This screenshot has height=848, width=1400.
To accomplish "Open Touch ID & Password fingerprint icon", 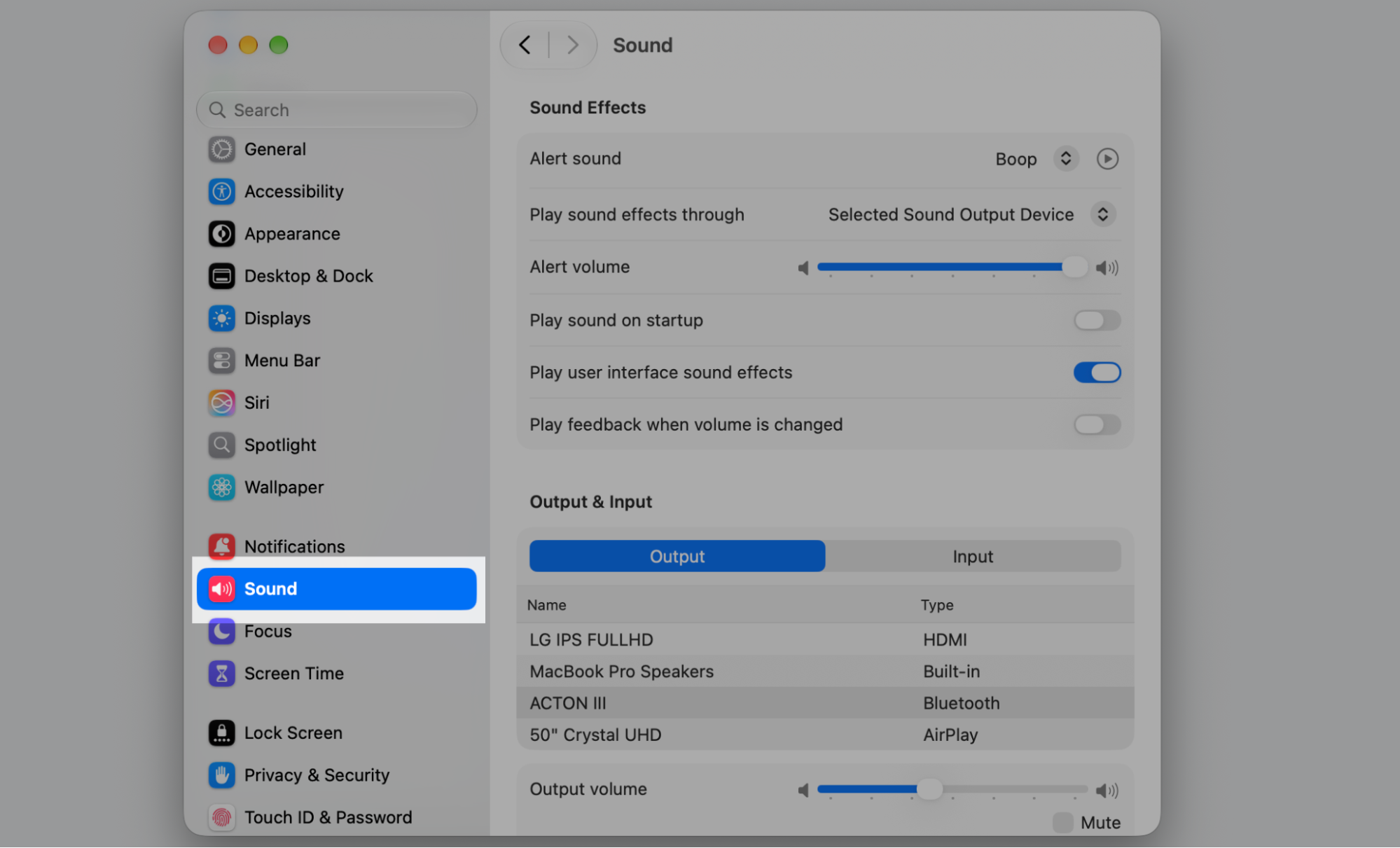I will [221, 817].
